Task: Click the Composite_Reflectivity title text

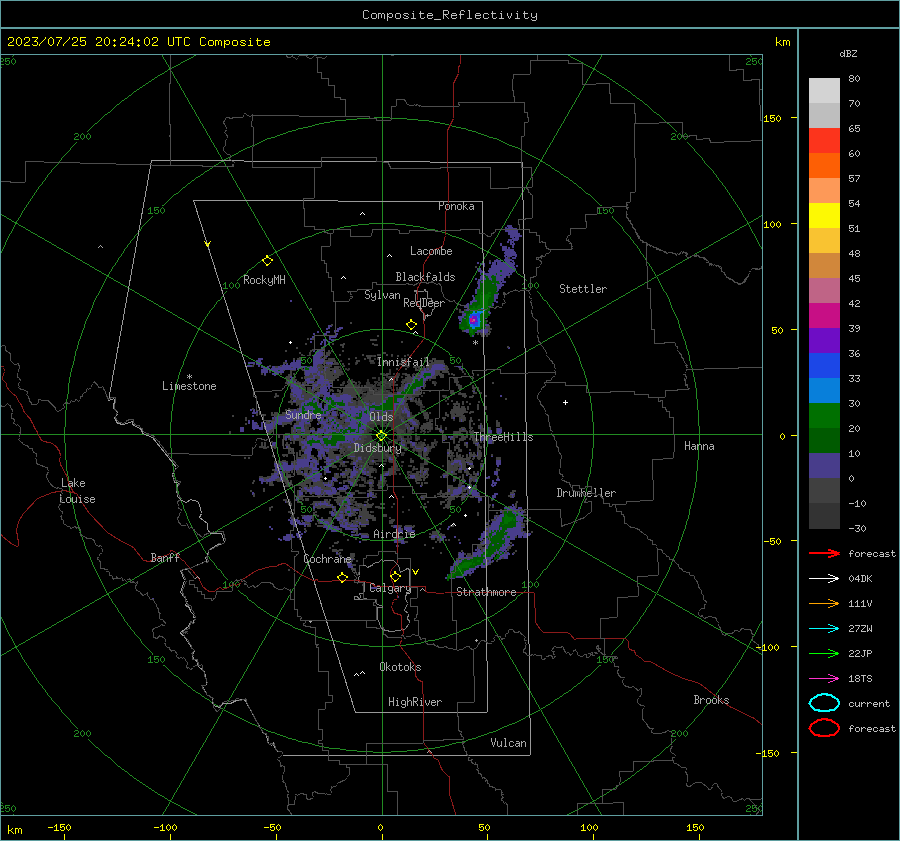Action: [449, 15]
